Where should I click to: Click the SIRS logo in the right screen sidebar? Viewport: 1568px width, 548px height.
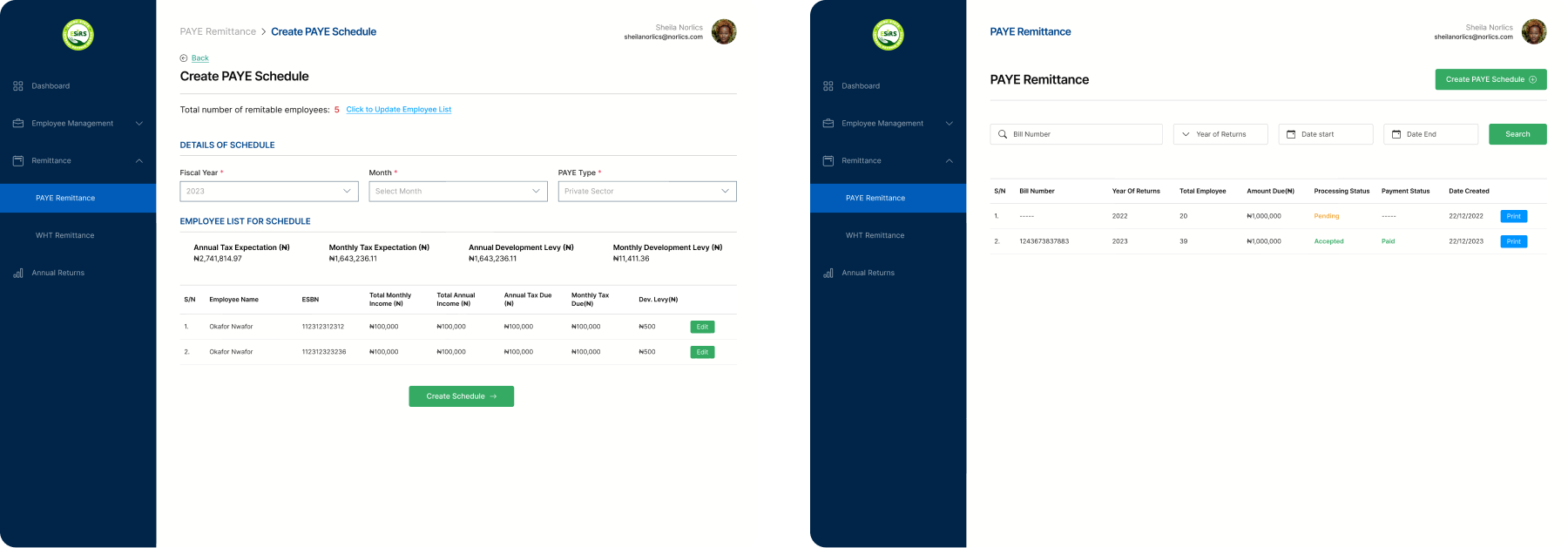889,35
